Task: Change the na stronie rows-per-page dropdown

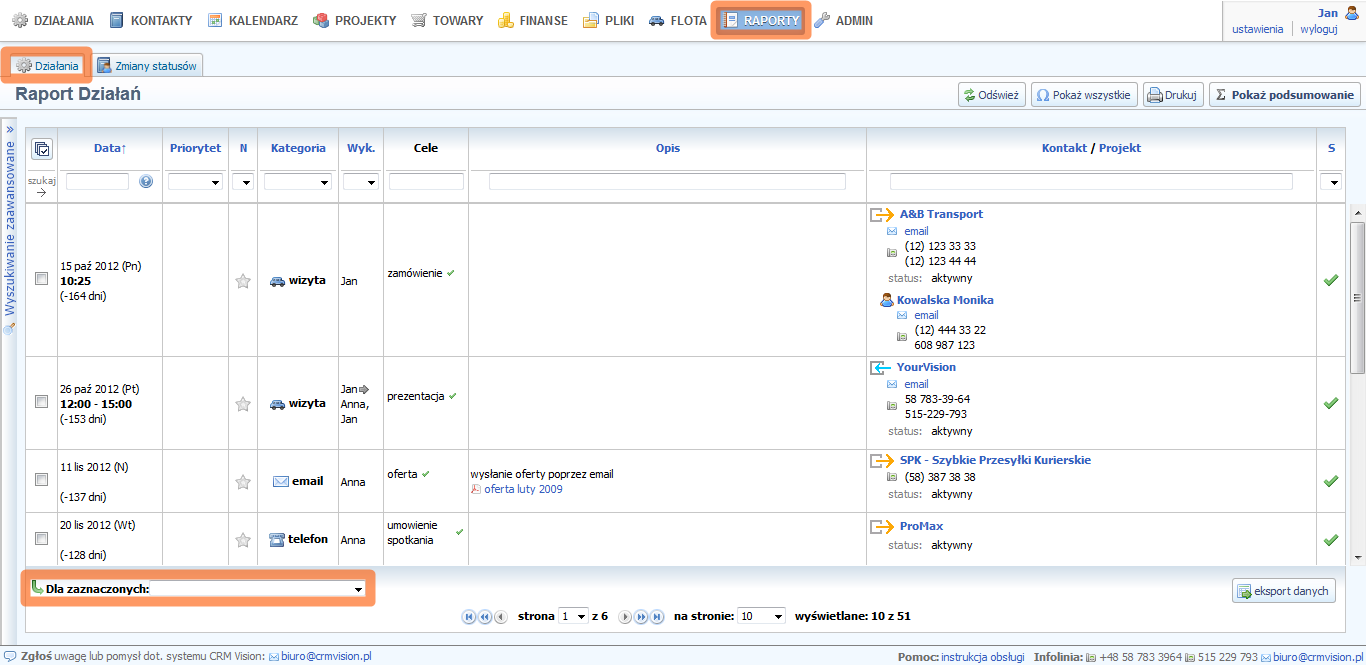Action: pyautogui.click(x=761, y=617)
